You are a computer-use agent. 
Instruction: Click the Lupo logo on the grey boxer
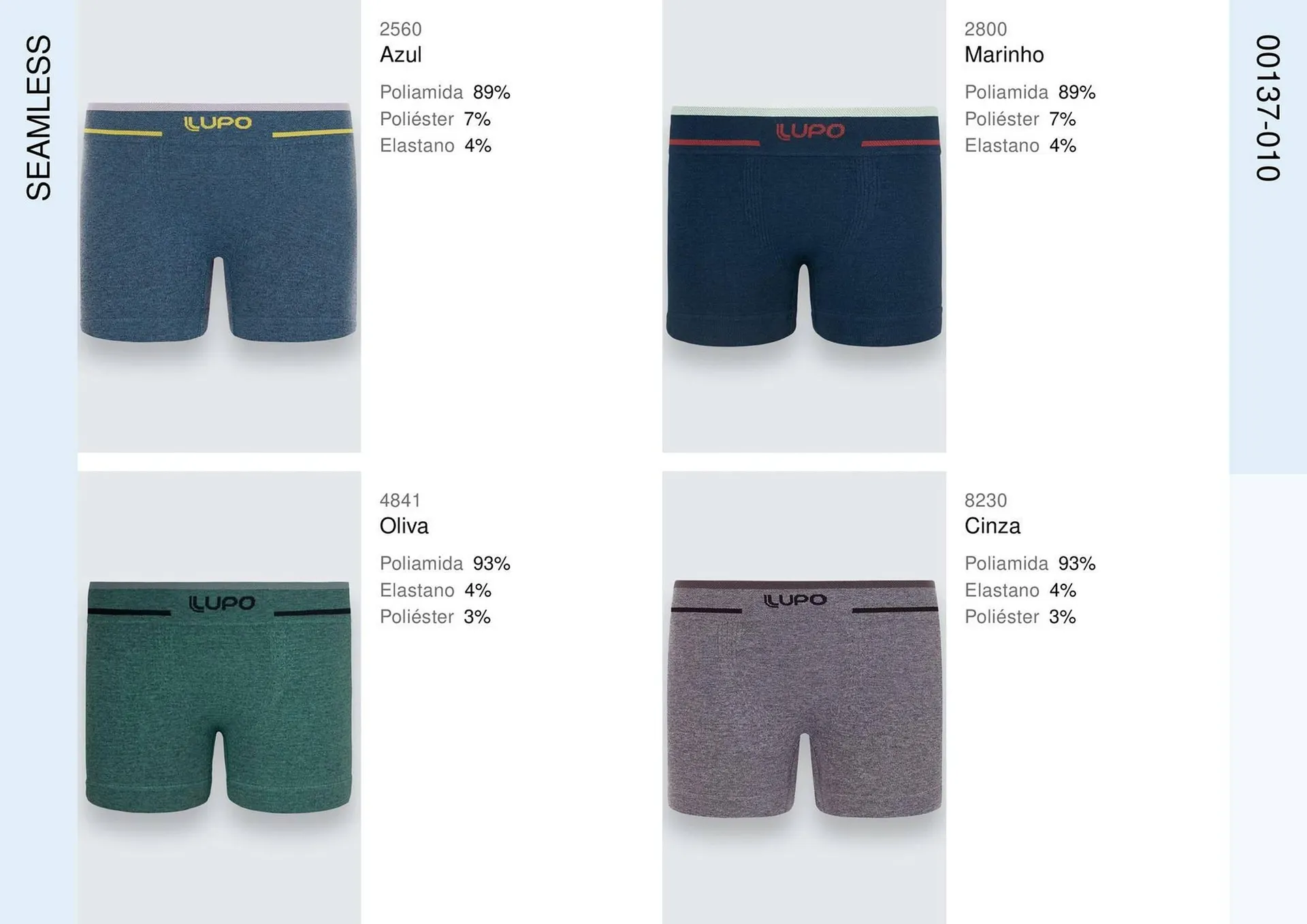pyautogui.click(x=795, y=600)
